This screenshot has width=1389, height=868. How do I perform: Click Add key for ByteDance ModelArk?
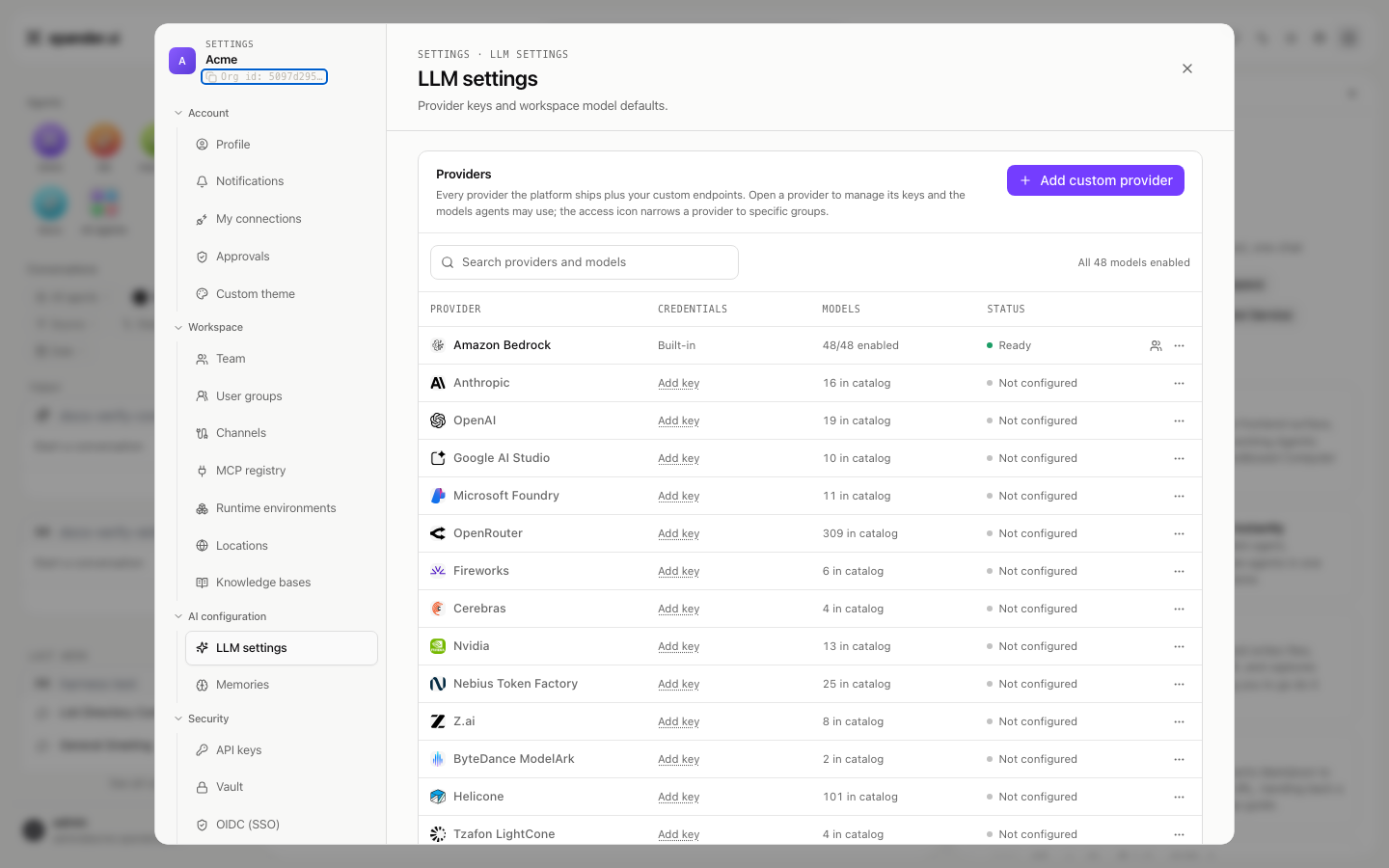click(679, 759)
